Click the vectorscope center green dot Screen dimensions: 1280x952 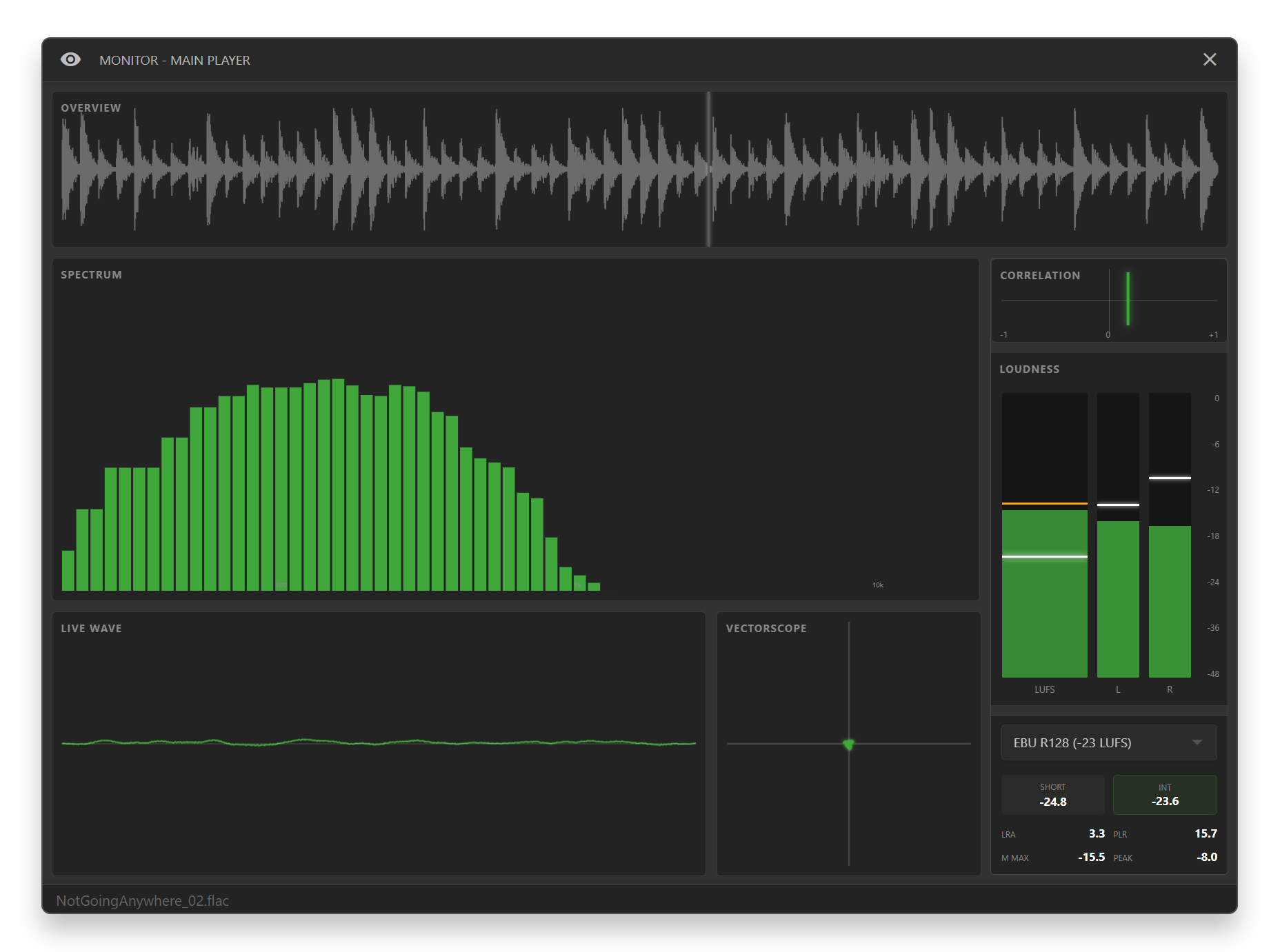(849, 745)
